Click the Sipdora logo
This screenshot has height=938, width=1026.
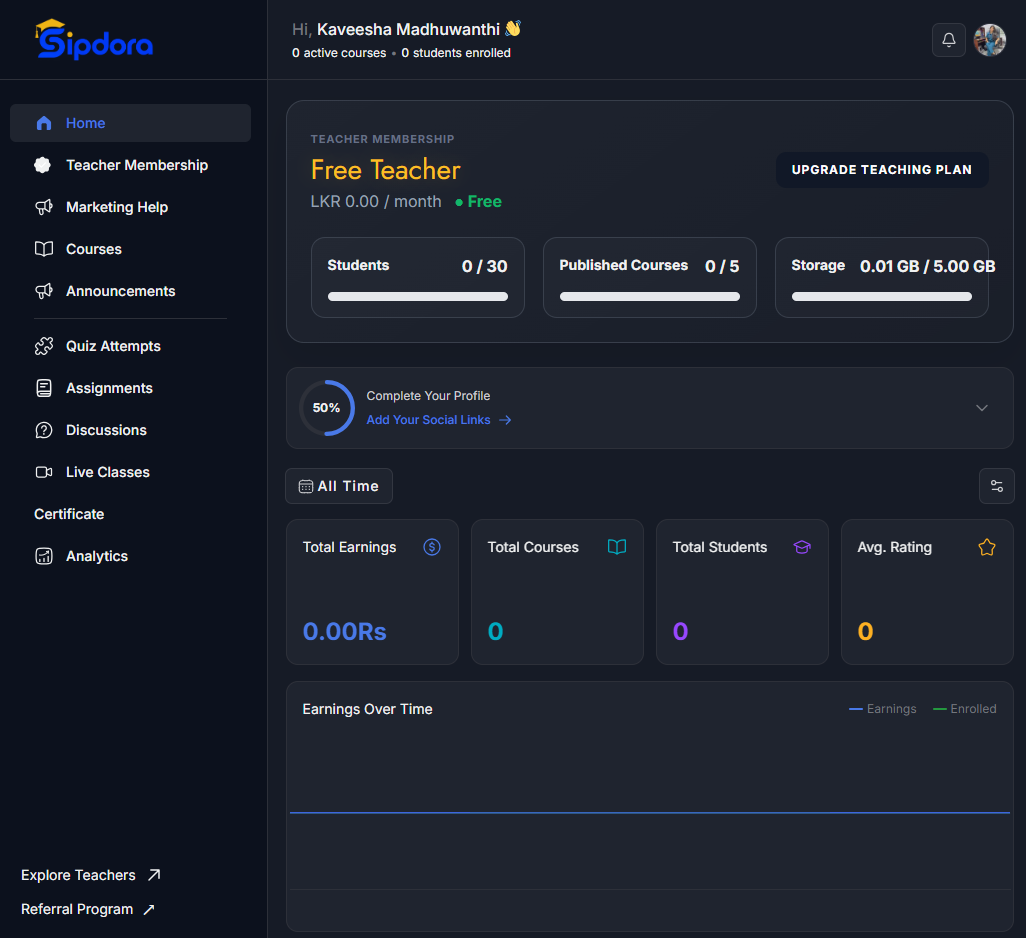[x=94, y=40]
